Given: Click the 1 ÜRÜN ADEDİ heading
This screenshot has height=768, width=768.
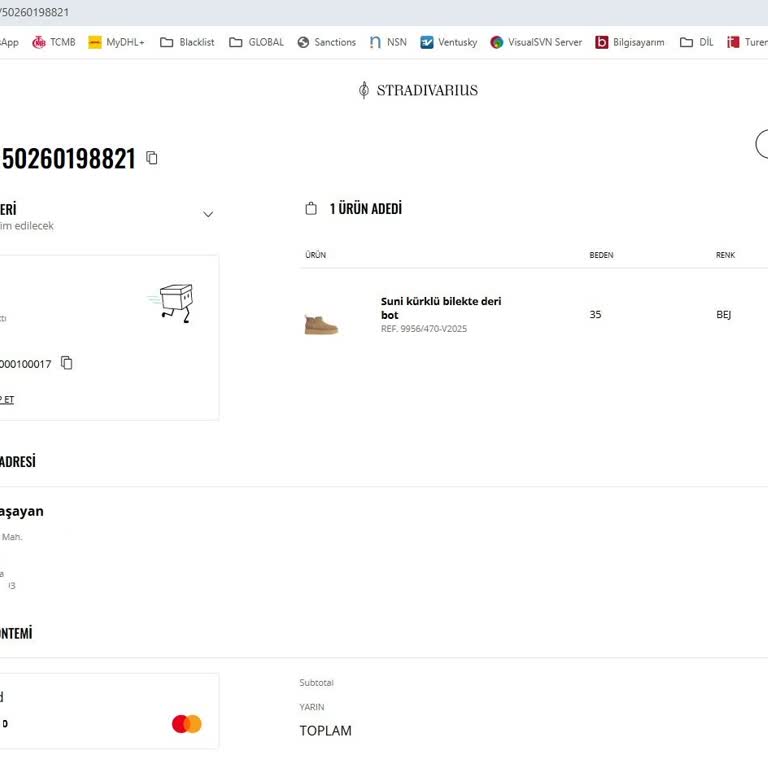Looking at the screenshot, I should [365, 209].
